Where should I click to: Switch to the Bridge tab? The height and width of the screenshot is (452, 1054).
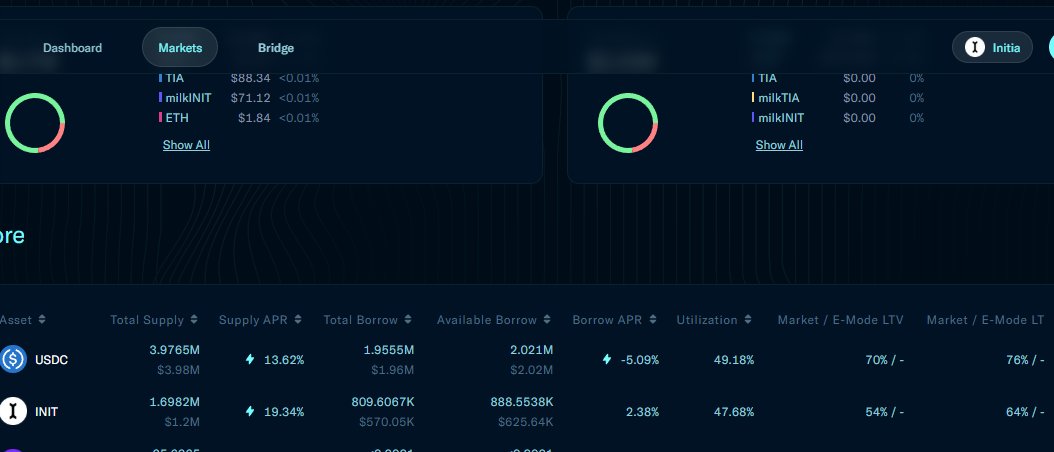[276, 48]
